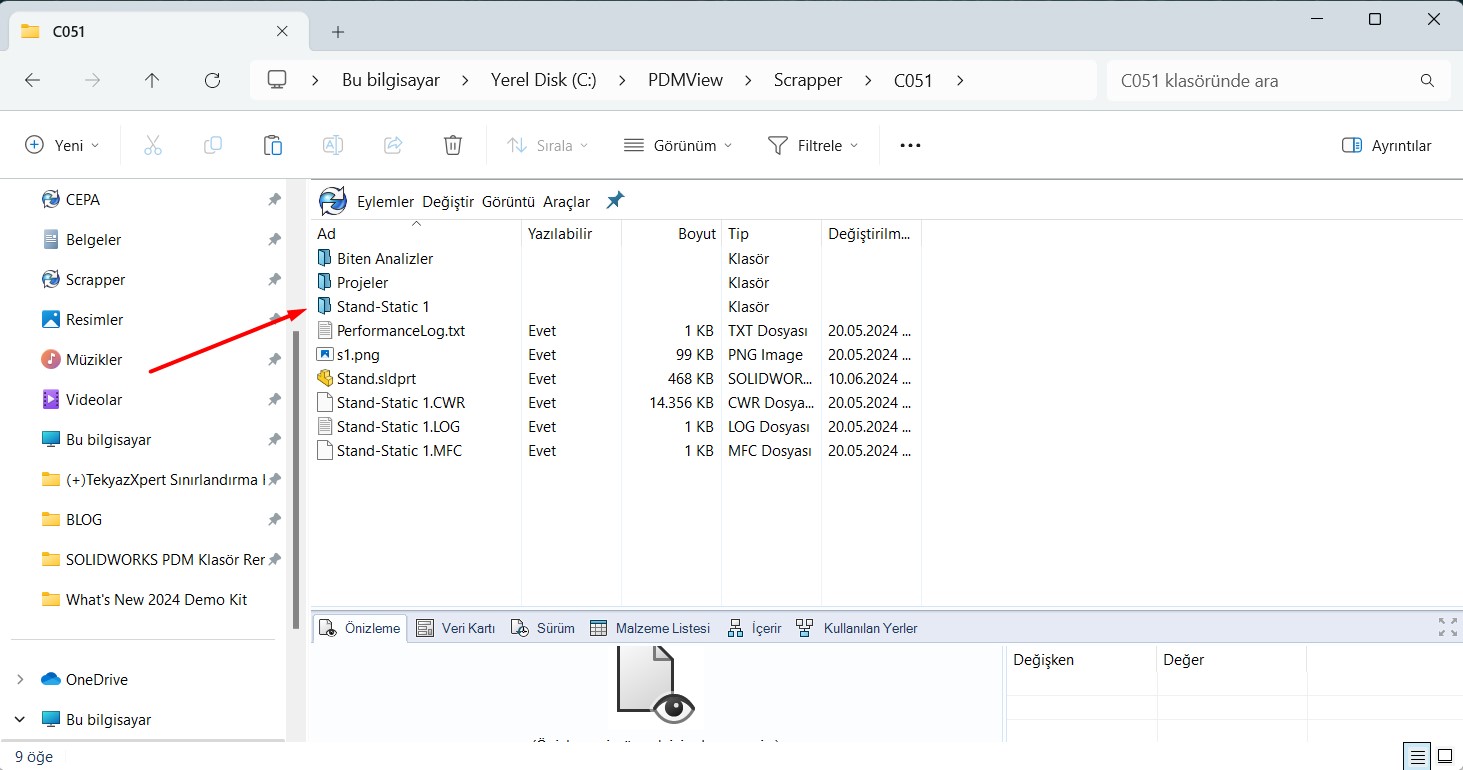The height and width of the screenshot is (770, 1463).
Task: Click the Delete trash icon
Action: pyautogui.click(x=453, y=145)
